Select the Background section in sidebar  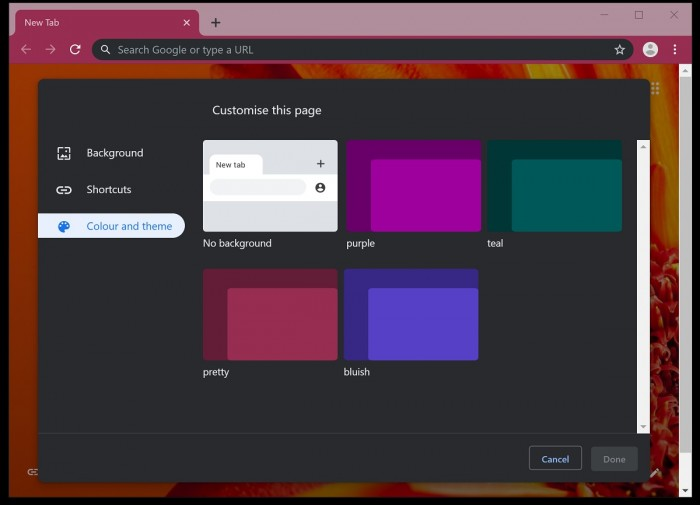tap(112, 153)
